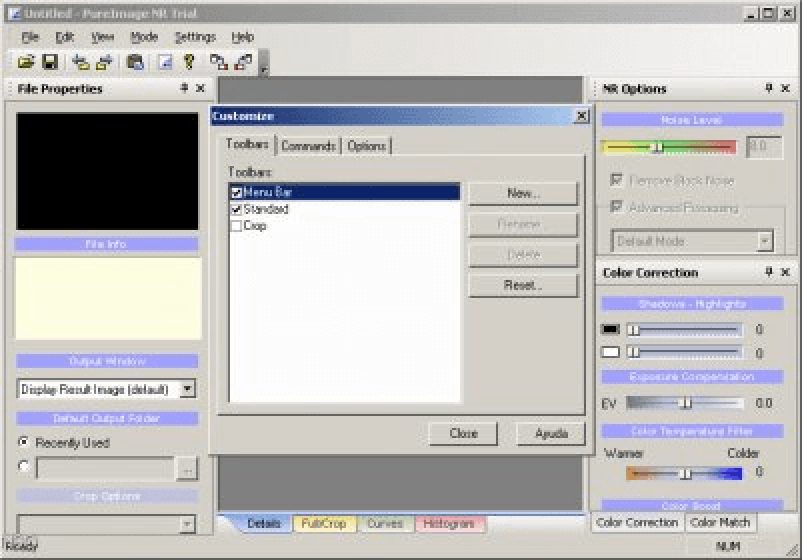Switch to the Curves tab
The image size is (802, 560).
385,523
